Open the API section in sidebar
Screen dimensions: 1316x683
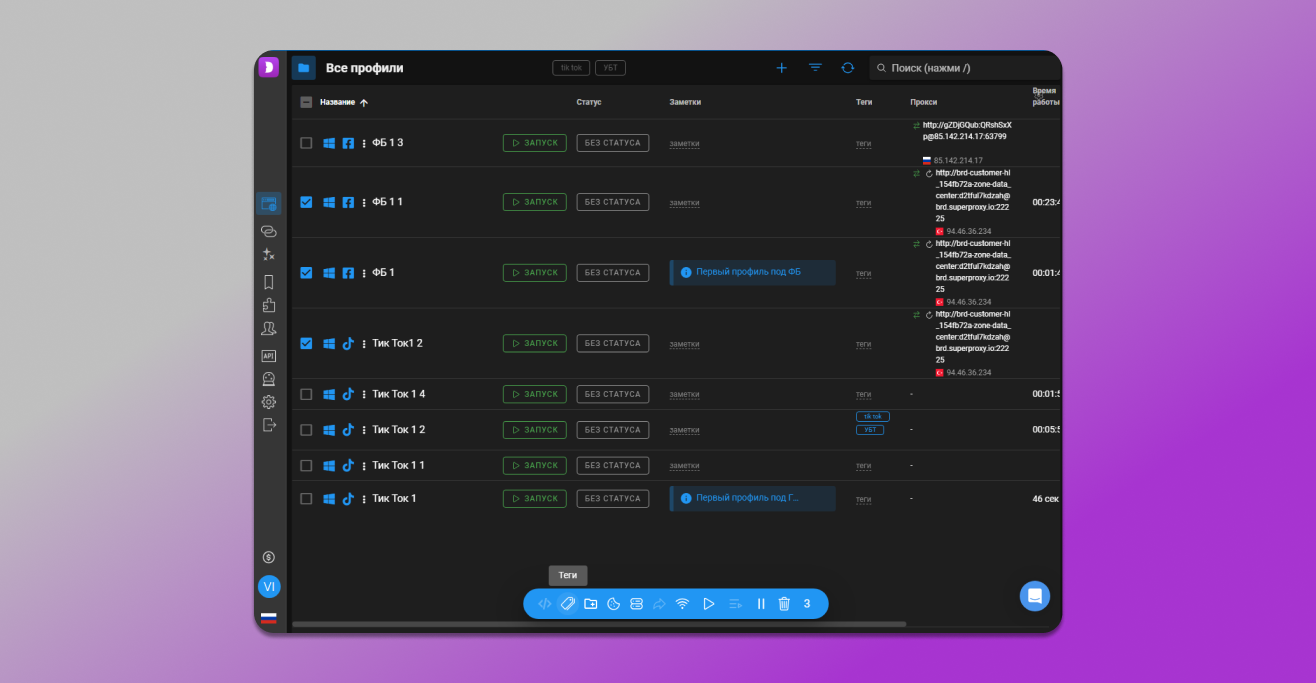[x=268, y=355]
